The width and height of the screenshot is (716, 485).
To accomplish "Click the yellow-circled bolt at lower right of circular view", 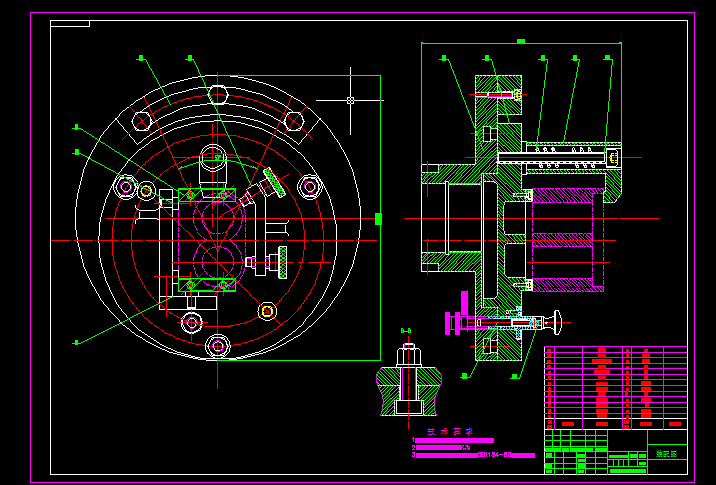I will (x=268, y=311).
